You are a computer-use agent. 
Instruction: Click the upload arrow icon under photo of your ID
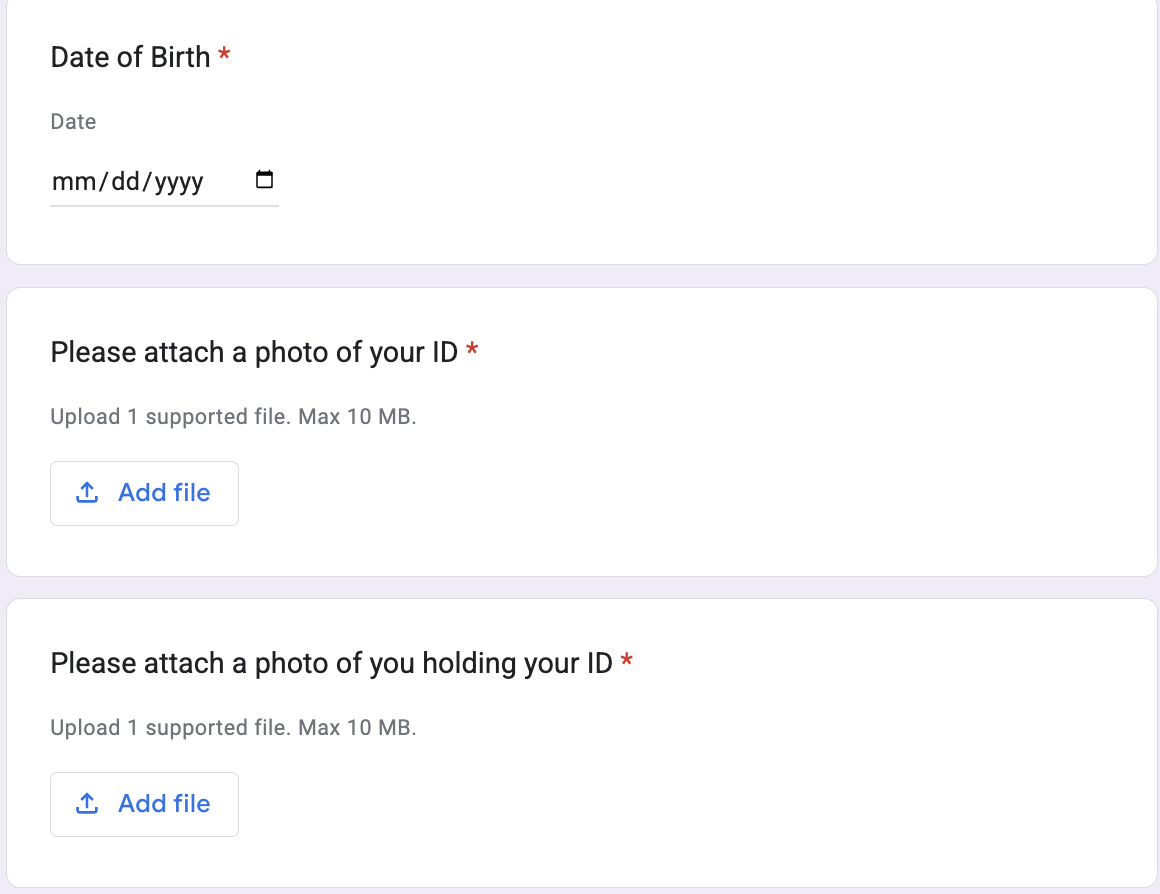87,493
